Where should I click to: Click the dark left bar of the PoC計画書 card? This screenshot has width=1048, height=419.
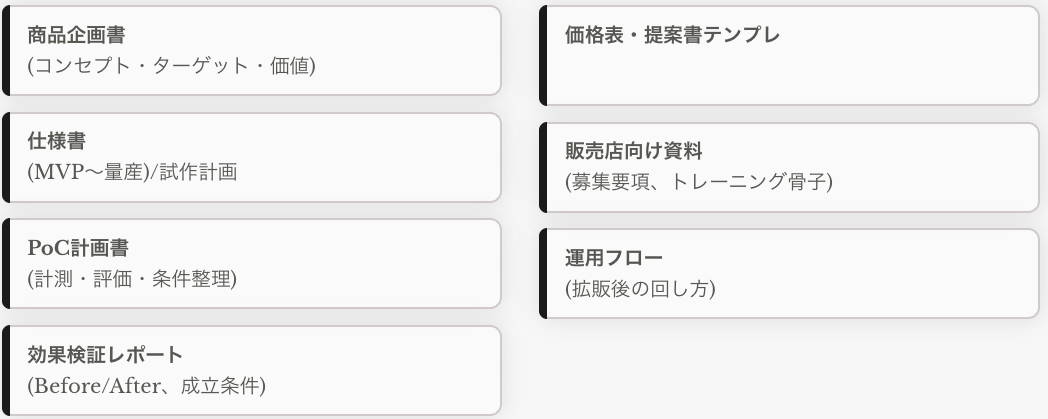5,264
